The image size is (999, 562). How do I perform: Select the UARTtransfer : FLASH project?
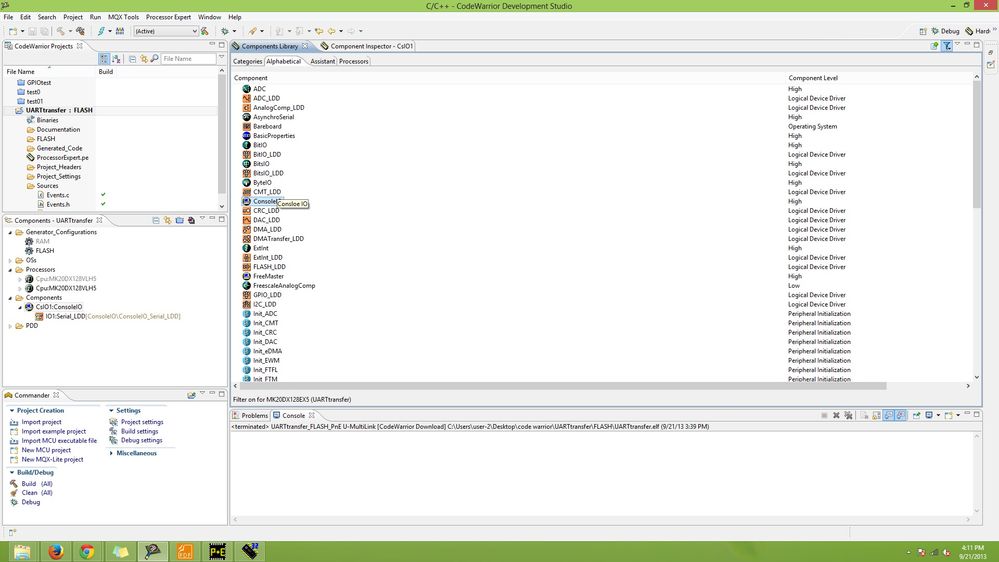coord(59,110)
